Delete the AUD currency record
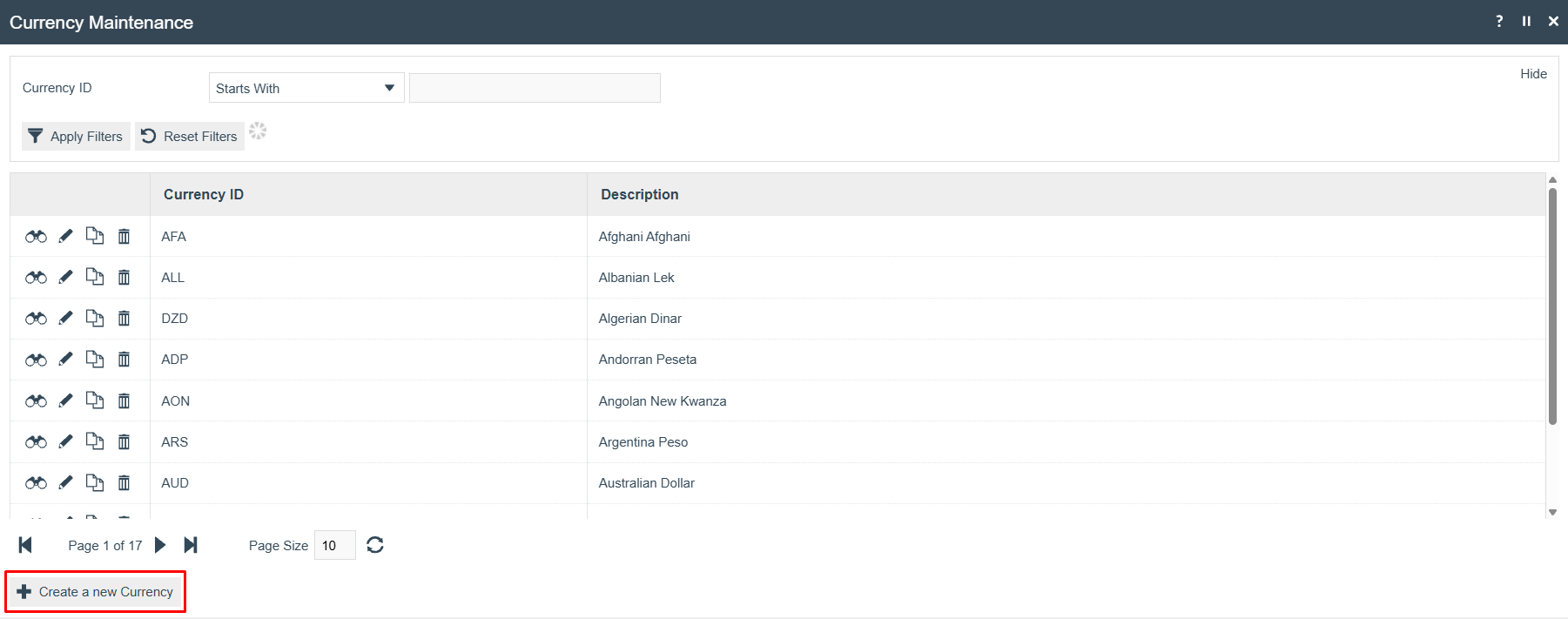Image resolution: width=1568 pixels, height=619 pixels. pyautogui.click(x=124, y=482)
